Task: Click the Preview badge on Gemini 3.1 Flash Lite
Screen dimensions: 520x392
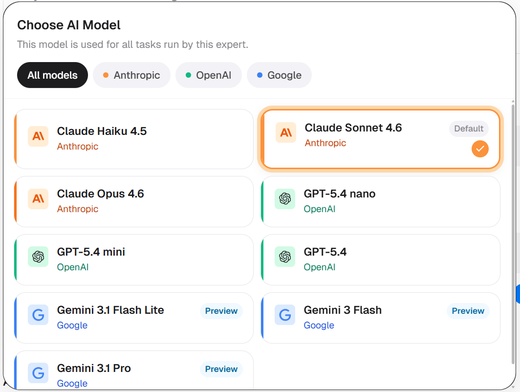Action: click(221, 311)
